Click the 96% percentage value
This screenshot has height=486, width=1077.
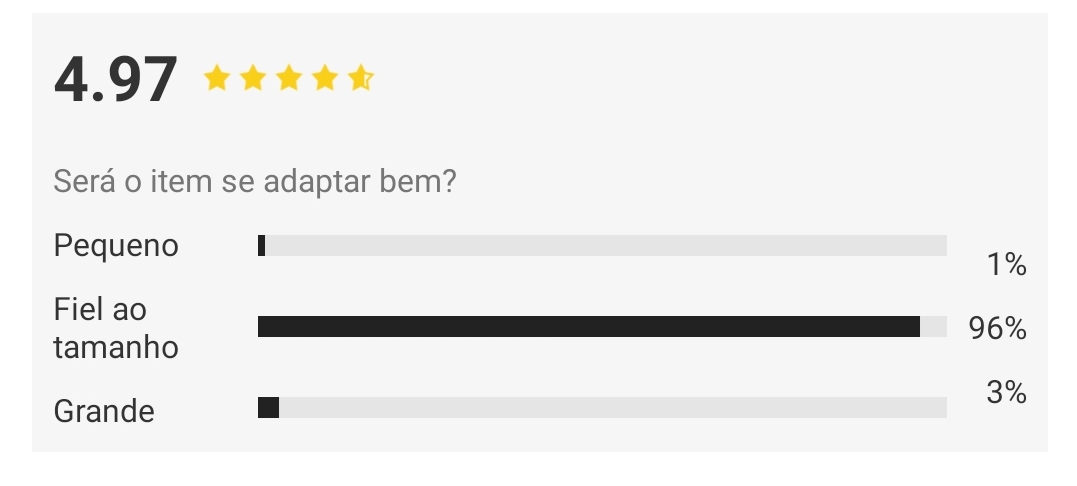pyautogui.click(x=997, y=329)
